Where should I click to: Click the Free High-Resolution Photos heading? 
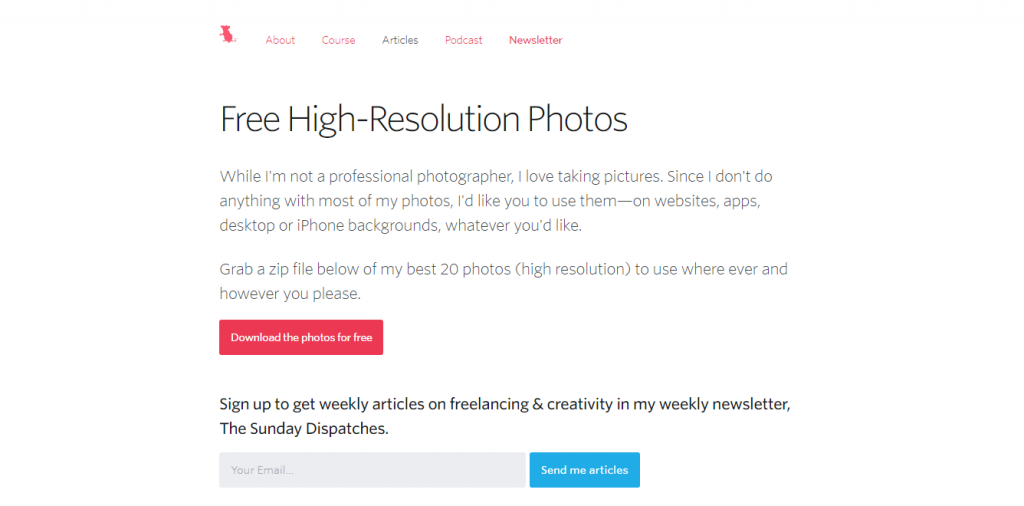[423, 119]
